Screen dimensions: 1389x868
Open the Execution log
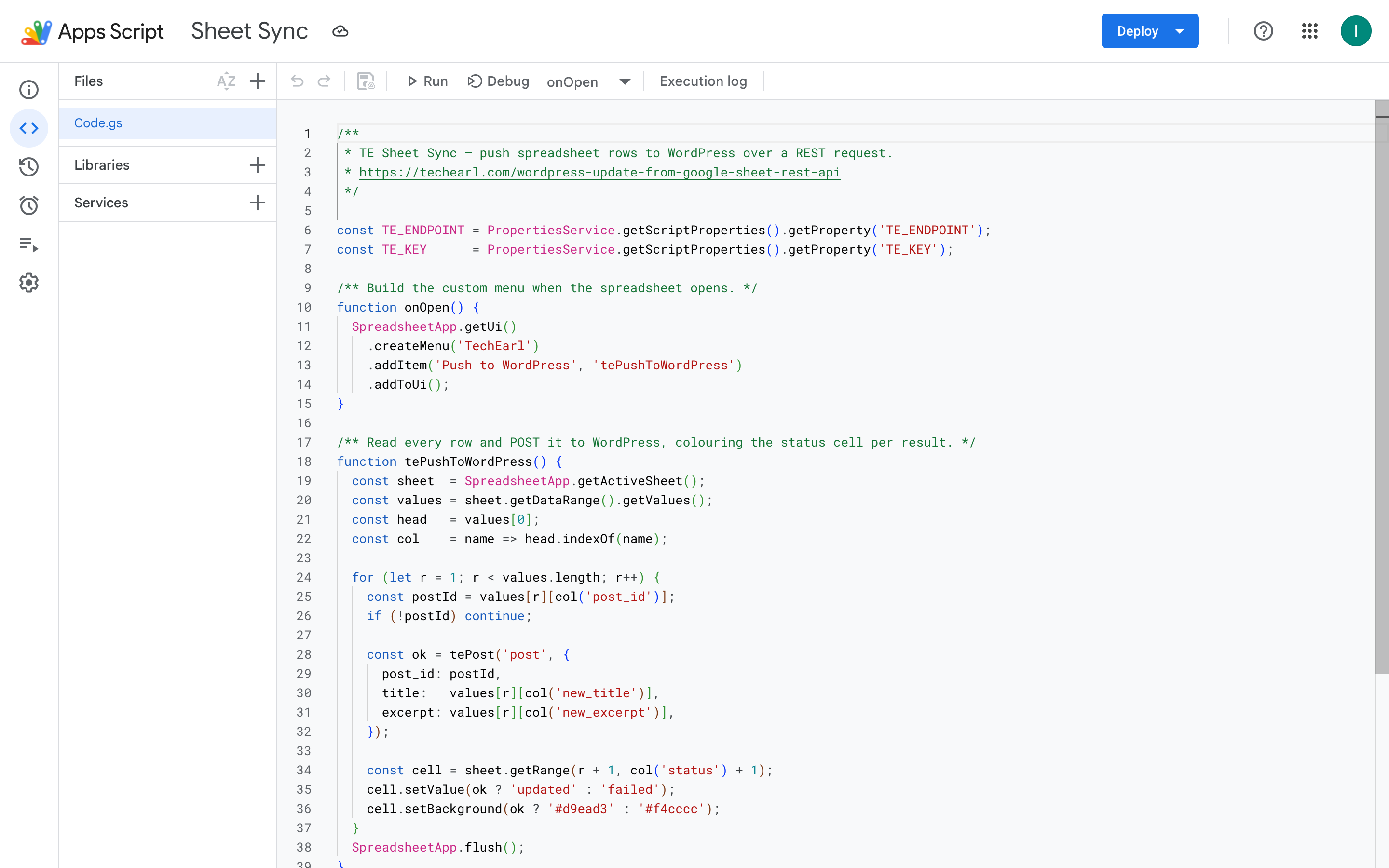tap(703, 81)
